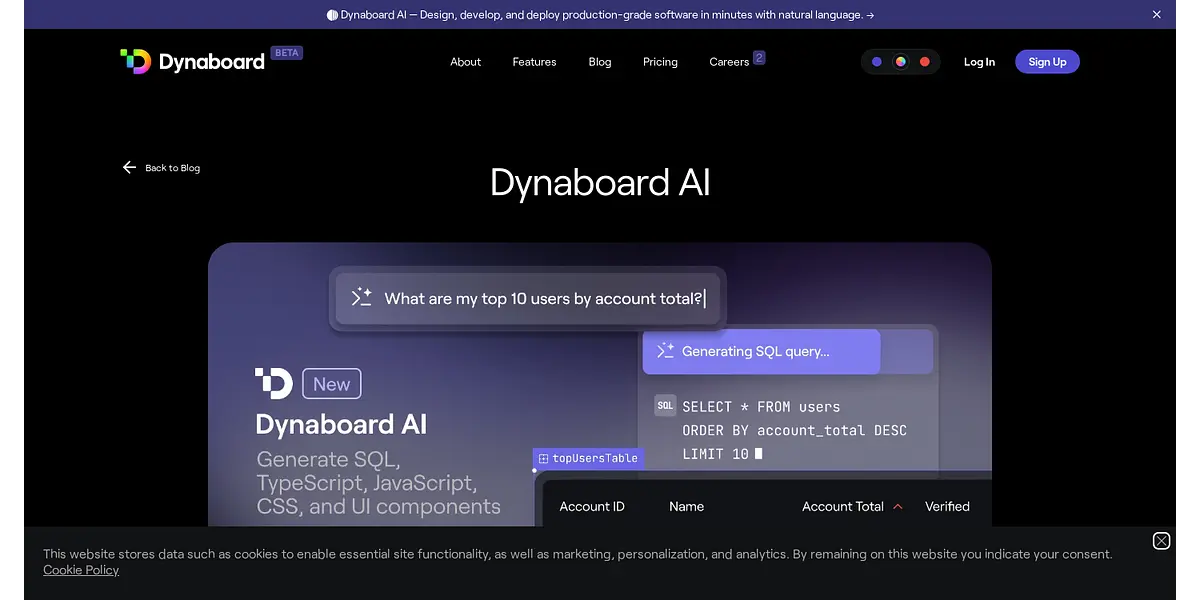Click the half-circle icon in the announcement banner
The height and width of the screenshot is (600, 1200).
coord(332,15)
